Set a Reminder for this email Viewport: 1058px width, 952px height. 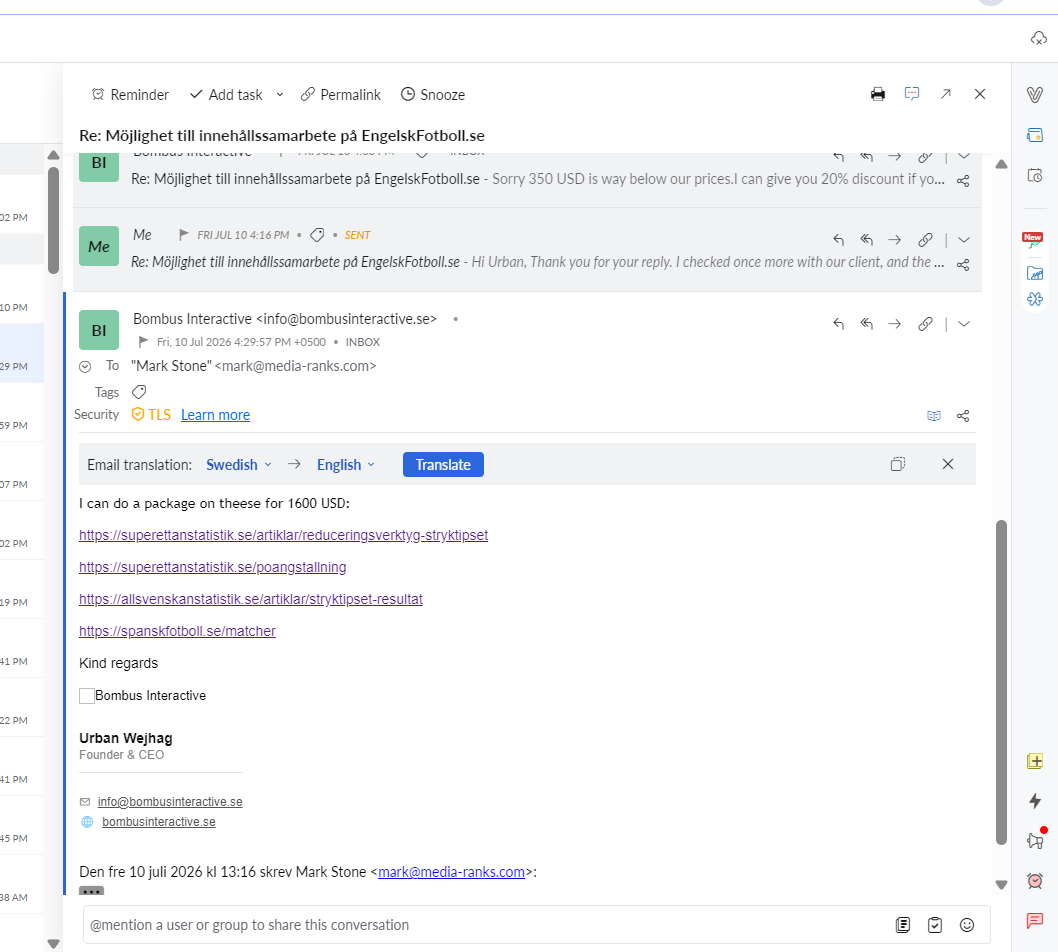coord(130,94)
